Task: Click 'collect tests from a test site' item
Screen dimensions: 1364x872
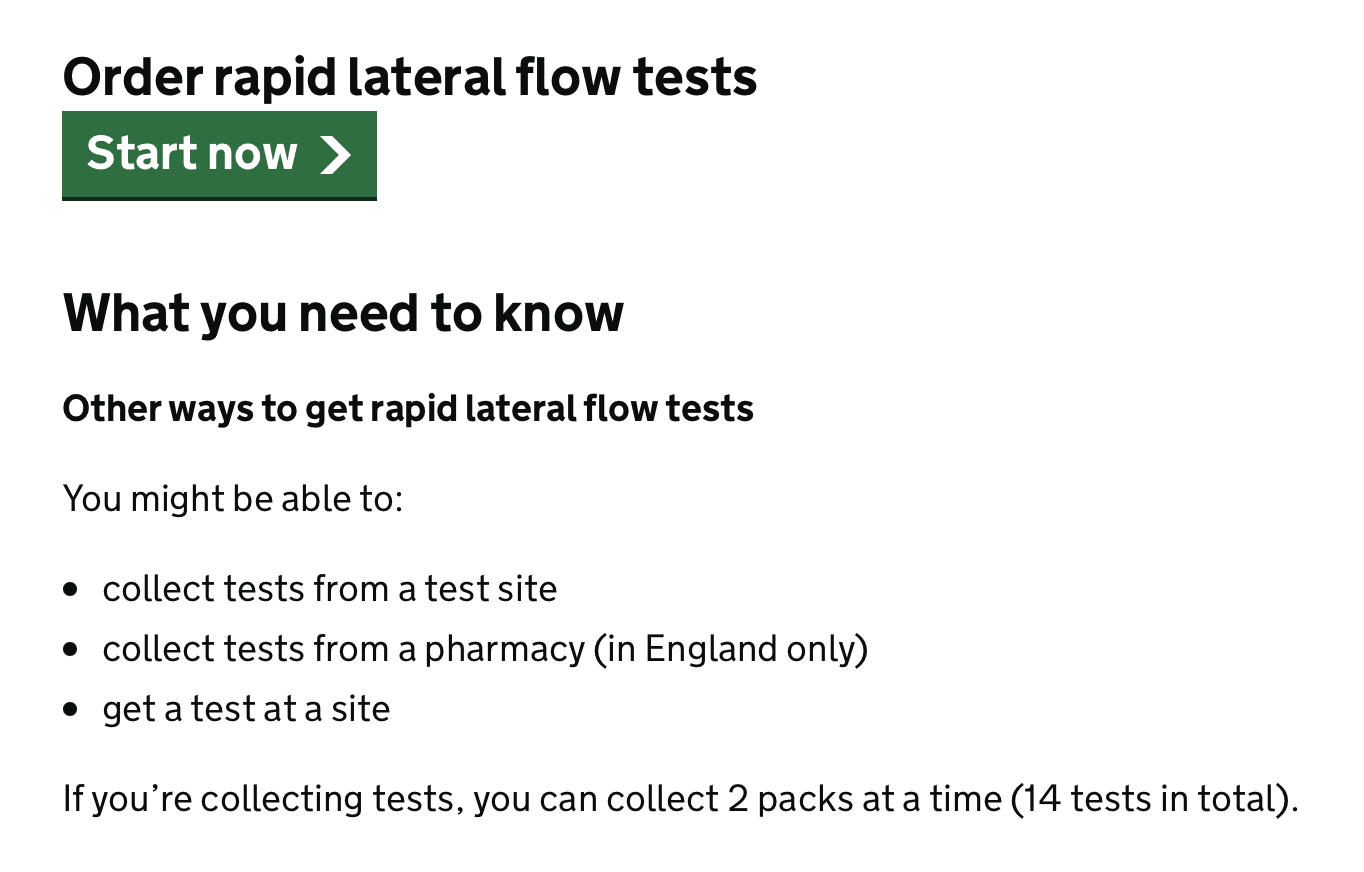Action: 330,589
